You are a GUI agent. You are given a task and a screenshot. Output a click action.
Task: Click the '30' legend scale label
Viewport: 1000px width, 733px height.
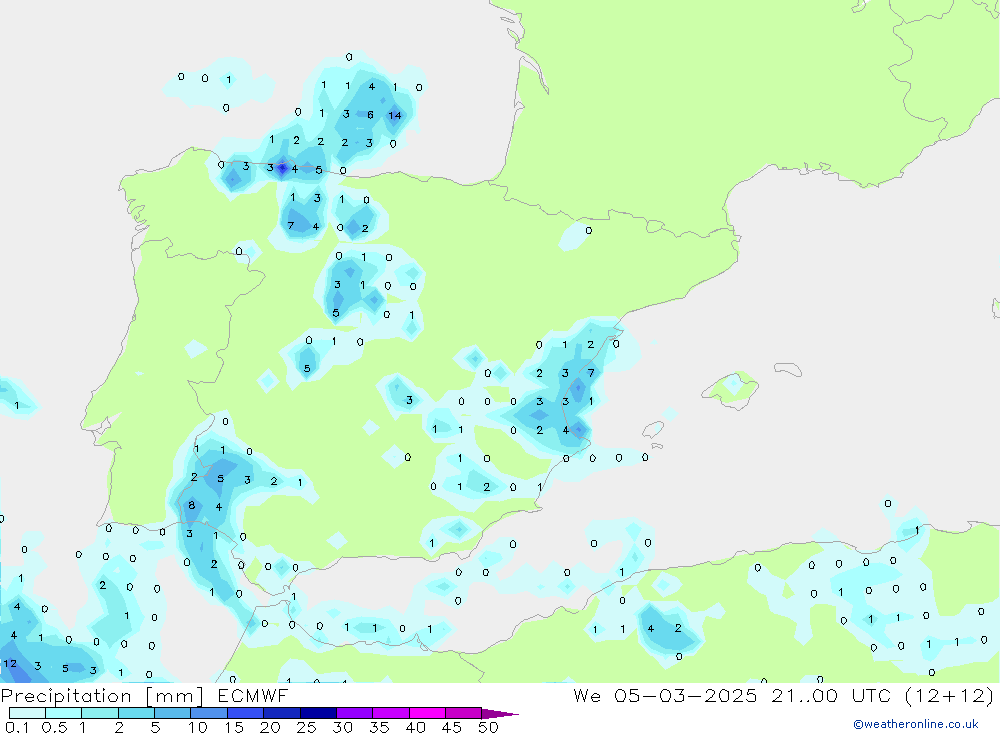tap(342, 727)
